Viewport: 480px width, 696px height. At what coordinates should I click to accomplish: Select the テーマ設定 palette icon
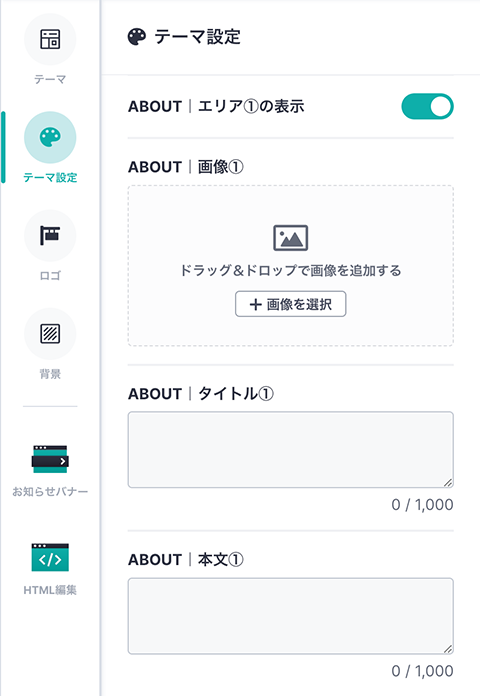tap(50, 137)
